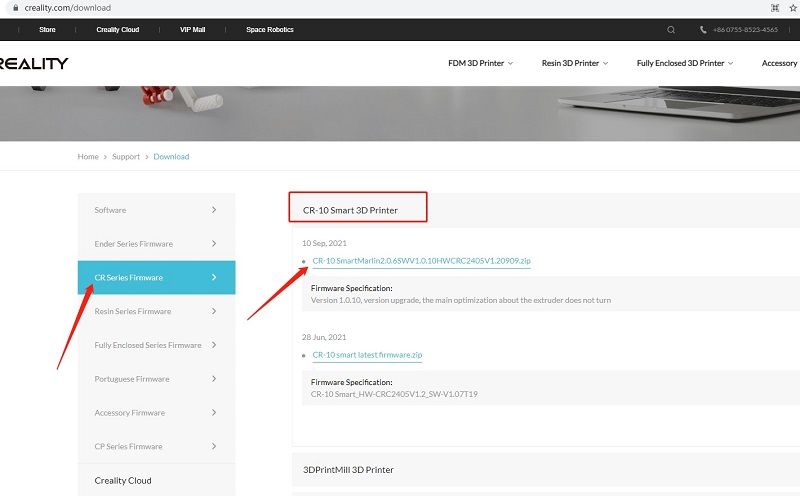Expand the FDM 3D Printer dropdown
The image size is (800, 496).
[x=480, y=63]
